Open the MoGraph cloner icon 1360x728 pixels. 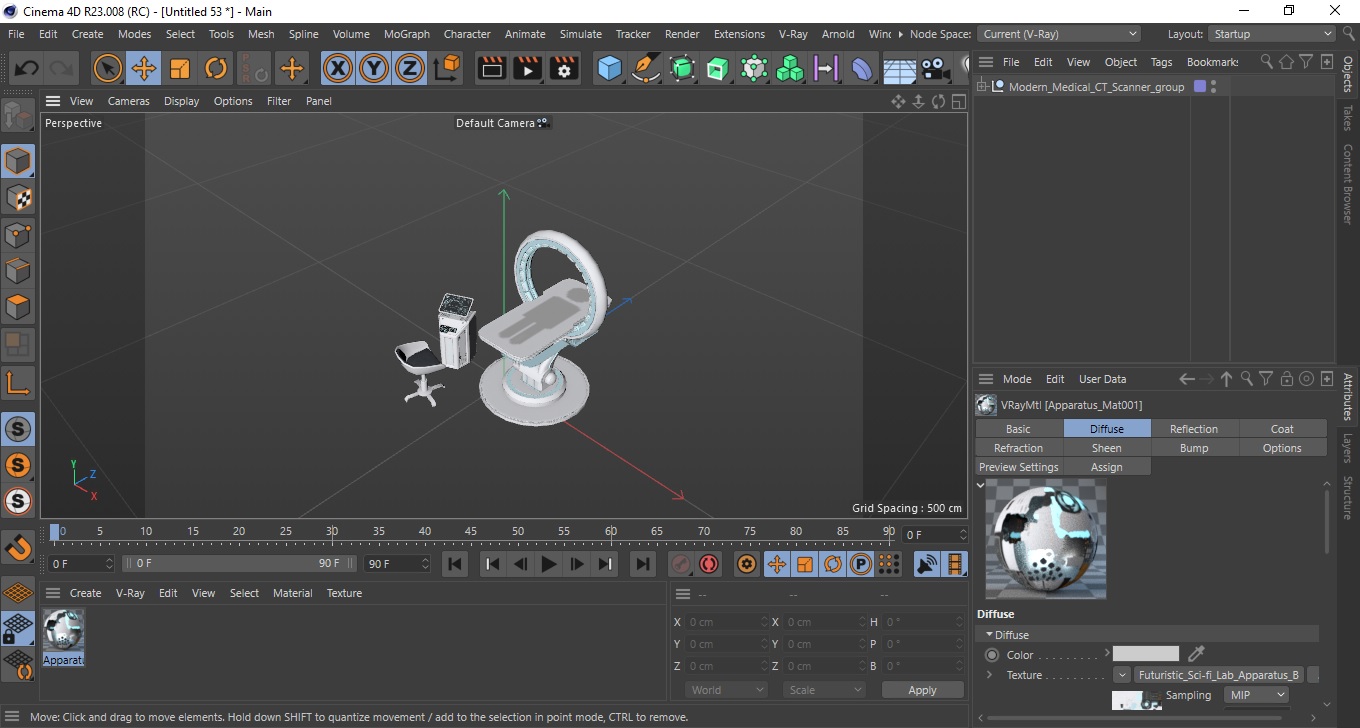[790, 68]
